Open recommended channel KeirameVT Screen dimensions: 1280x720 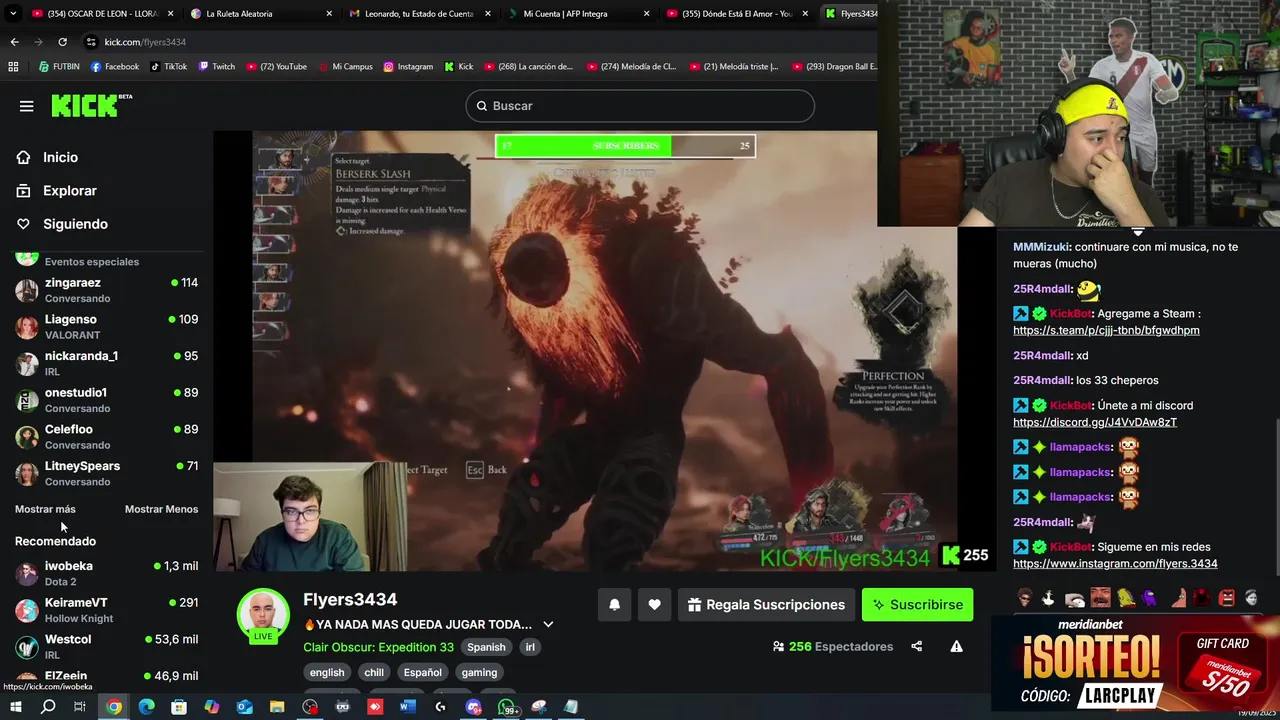107,610
